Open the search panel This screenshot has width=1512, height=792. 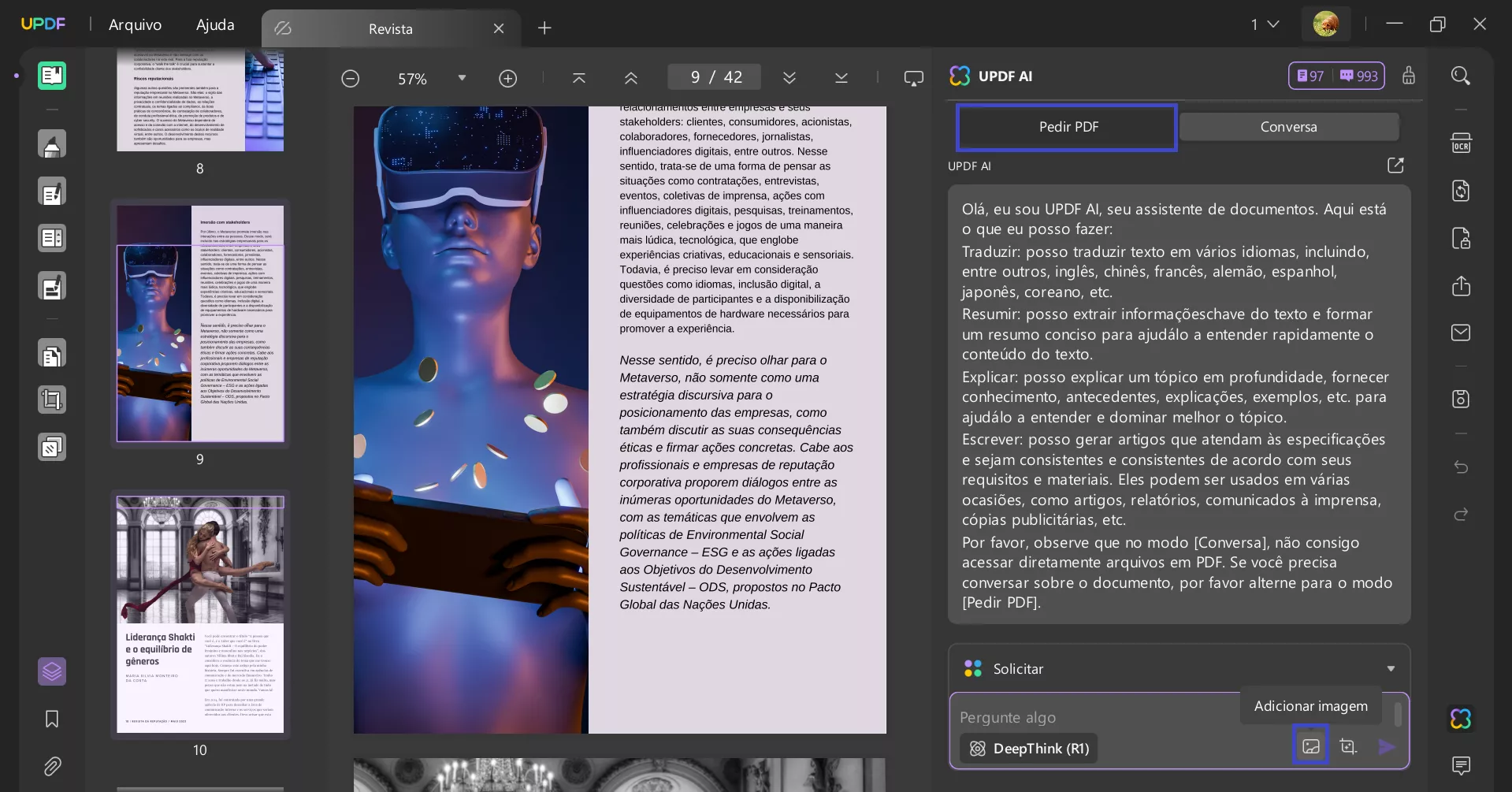pyautogui.click(x=1460, y=76)
